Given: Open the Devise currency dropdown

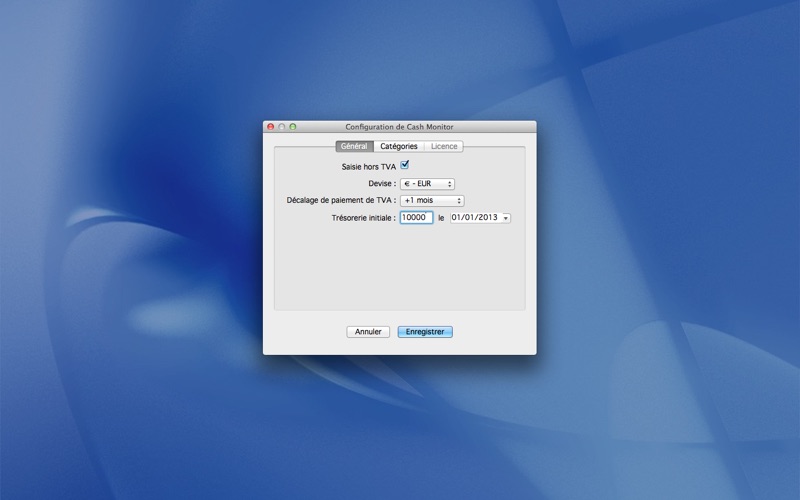Looking at the screenshot, I should coord(427,184).
